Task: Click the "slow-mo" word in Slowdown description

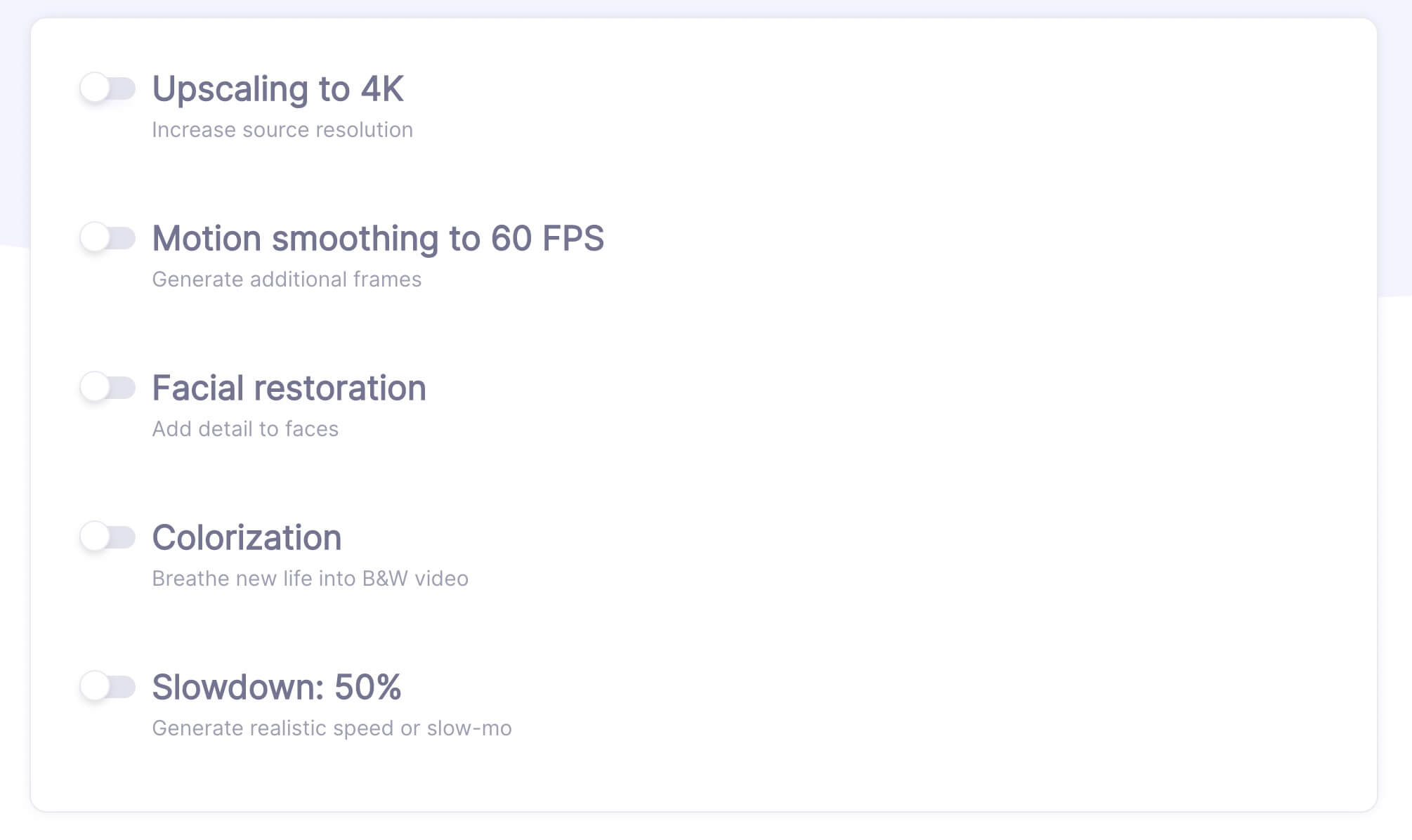Action: (469, 728)
